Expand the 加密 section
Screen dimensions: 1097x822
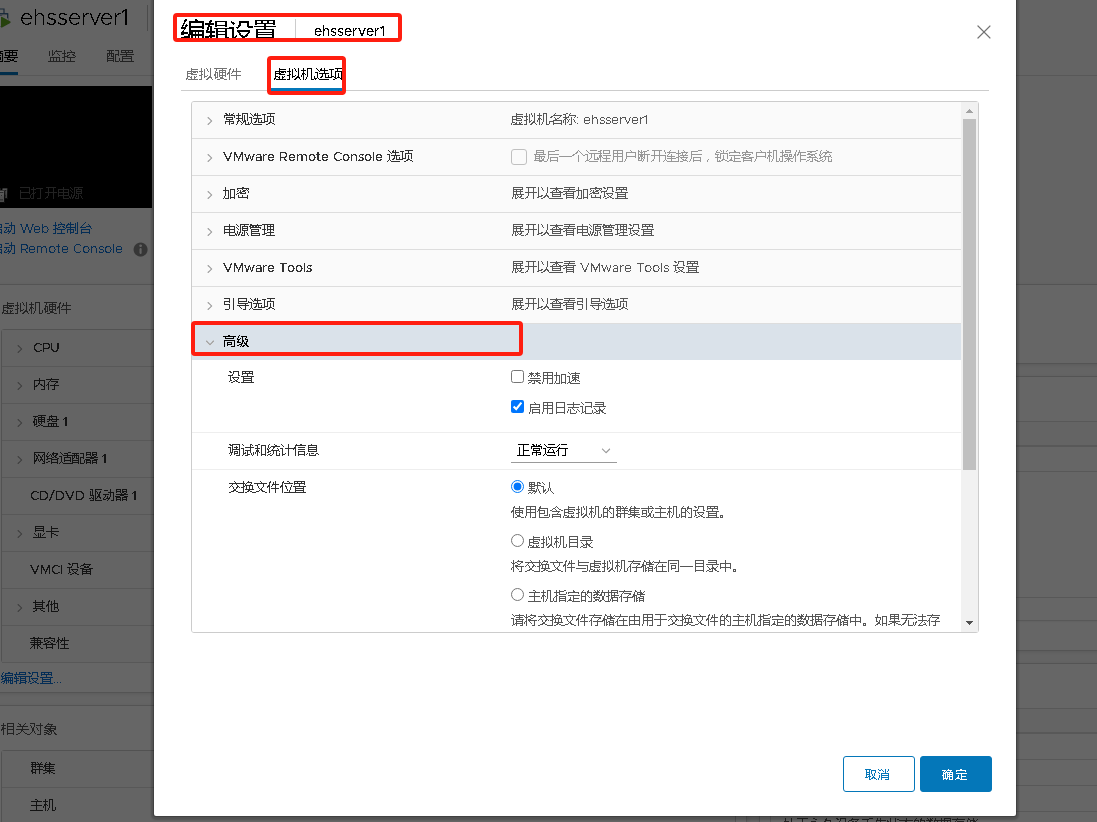(209, 194)
